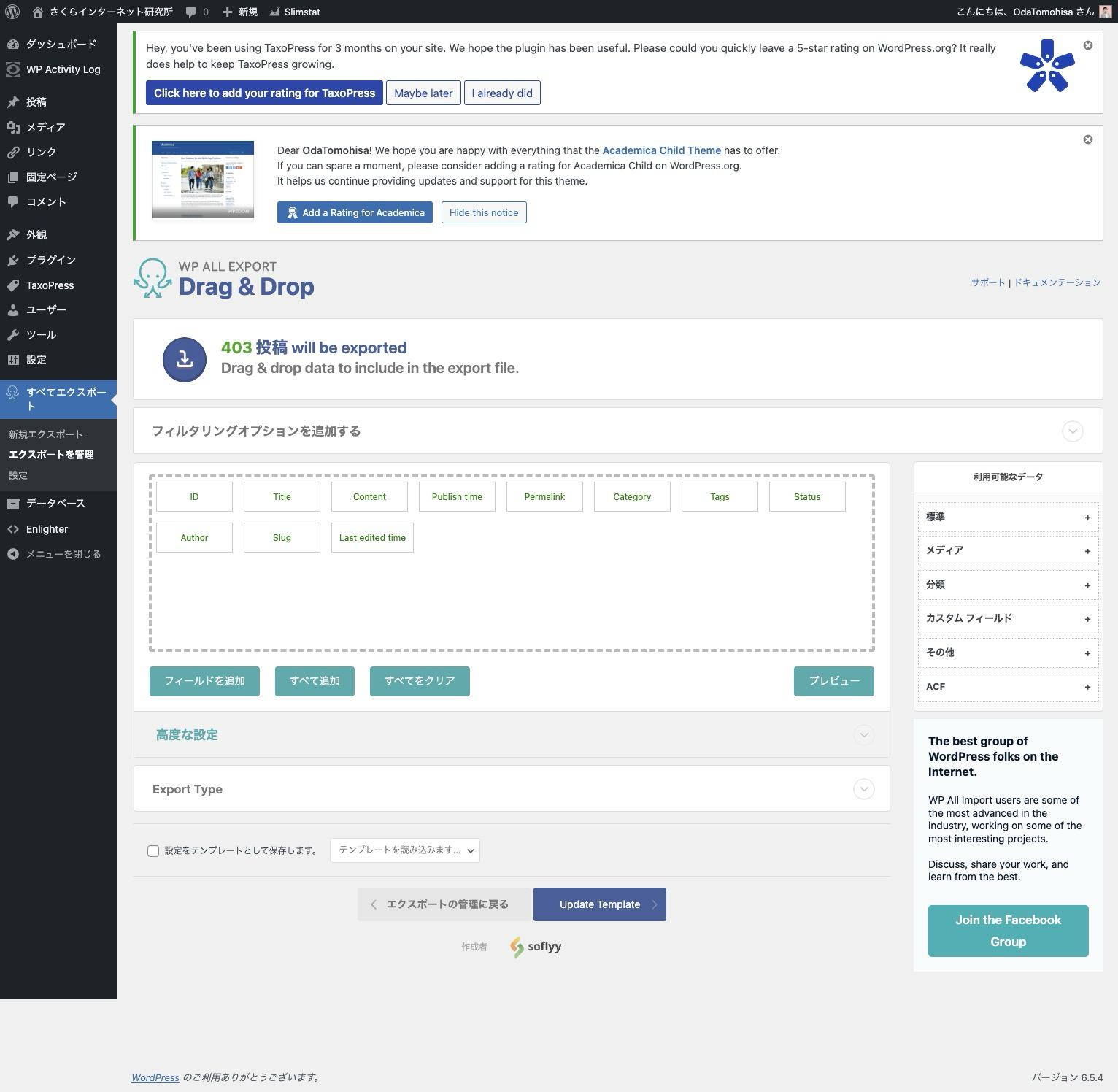Open プラグイン from the sidebar
This screenshot has height=1092, width=1118.
[x=50, y=260]
